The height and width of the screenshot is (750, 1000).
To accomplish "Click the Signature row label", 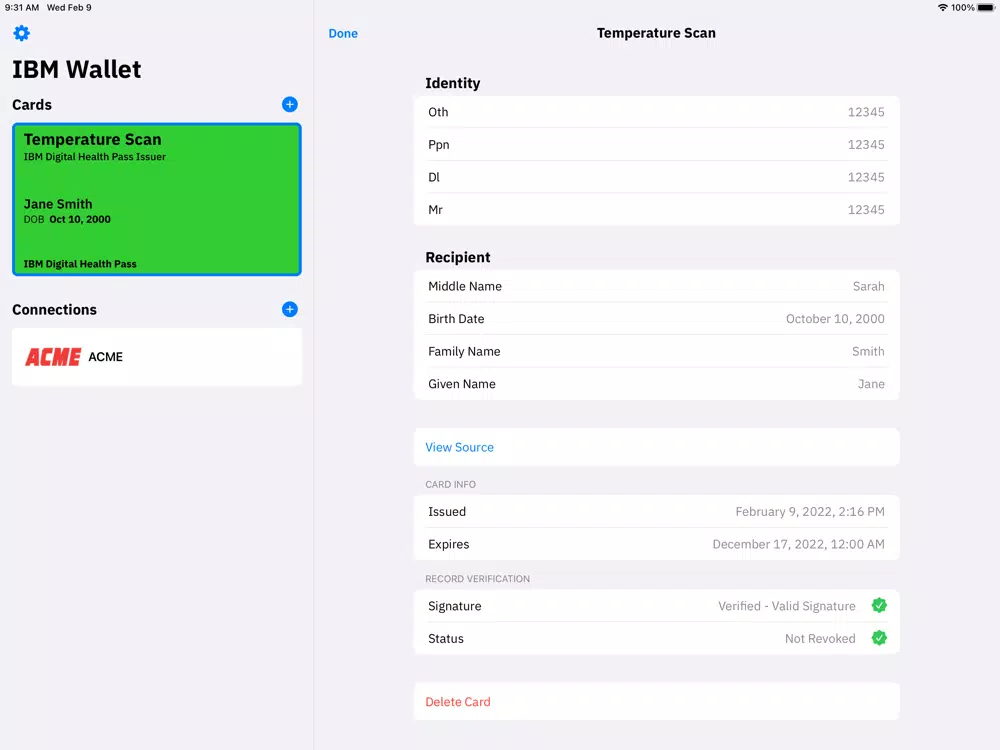I will click(x=455, y=606).
